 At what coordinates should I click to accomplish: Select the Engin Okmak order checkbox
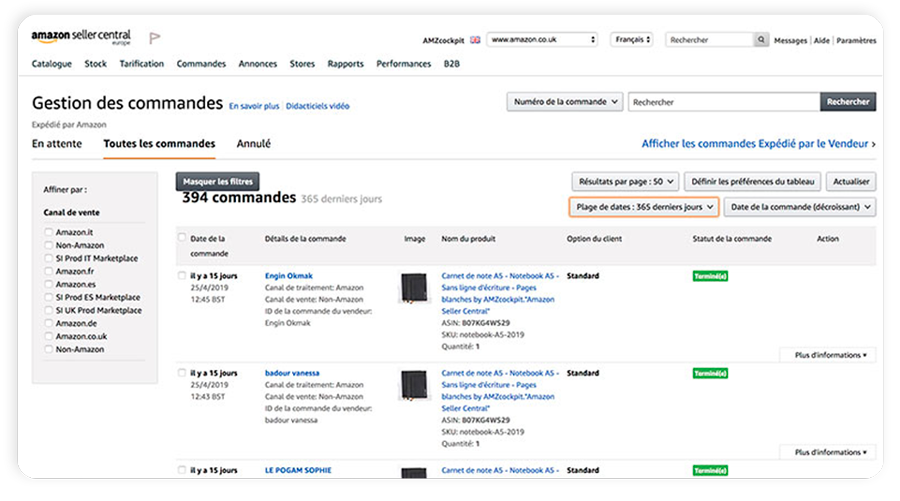(182, 275)
